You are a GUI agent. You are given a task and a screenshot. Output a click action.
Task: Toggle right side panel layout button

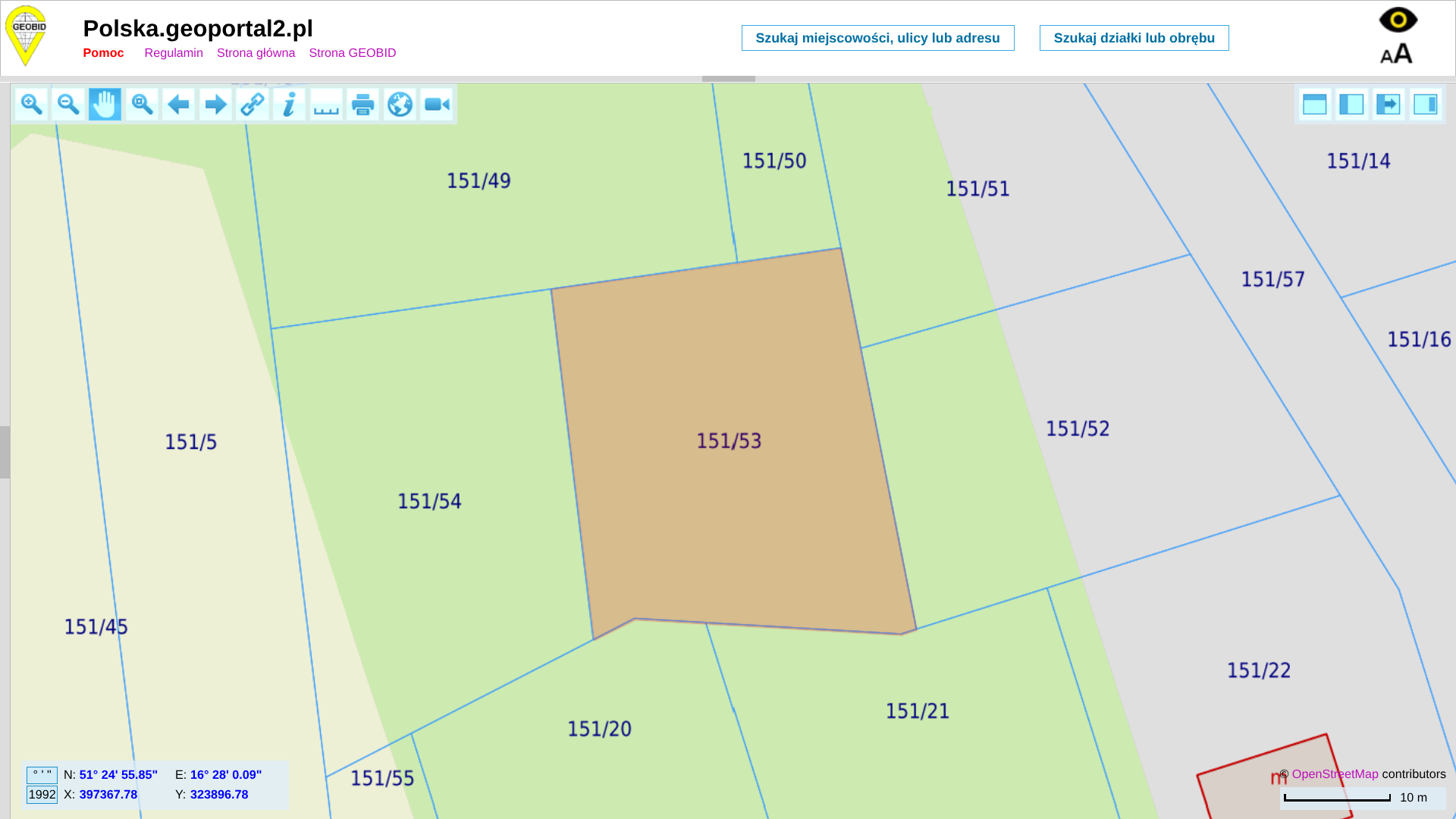(x=1426, y=104)
